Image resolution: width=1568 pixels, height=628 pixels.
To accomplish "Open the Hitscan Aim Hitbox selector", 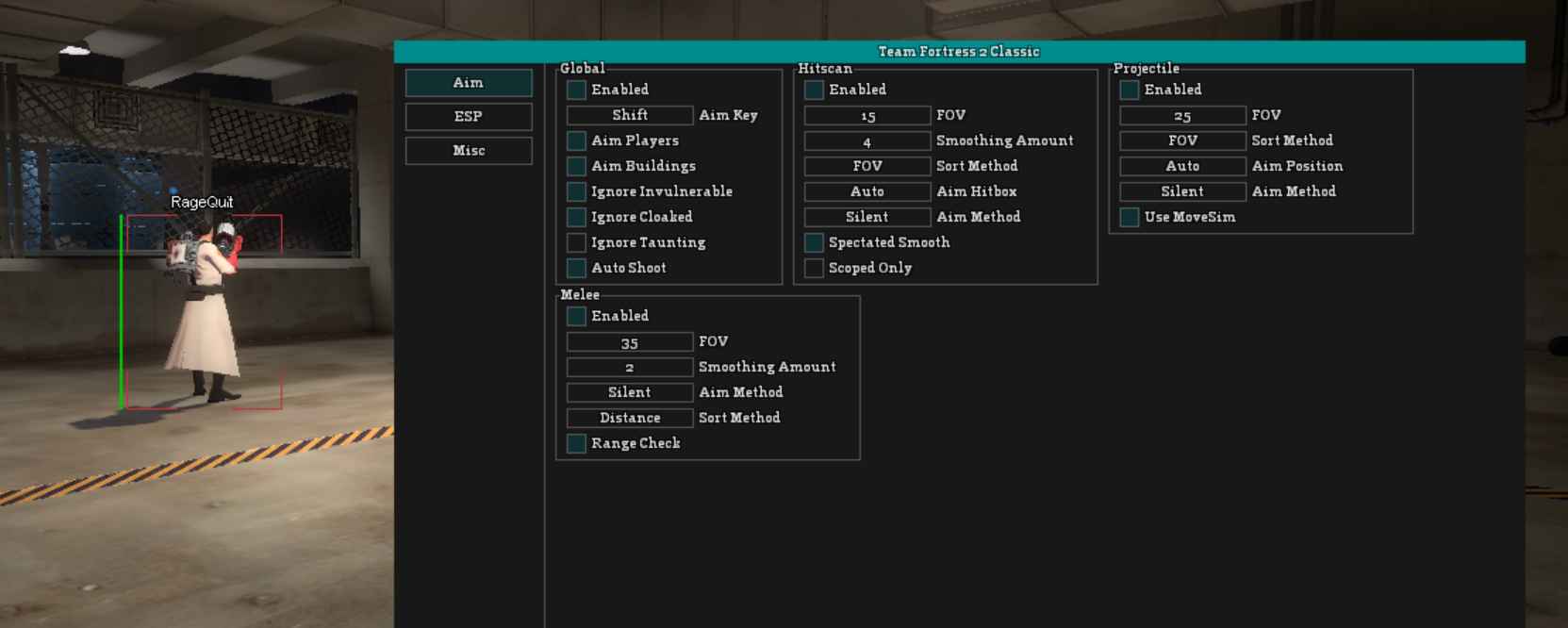I will [x=867, y=191].
